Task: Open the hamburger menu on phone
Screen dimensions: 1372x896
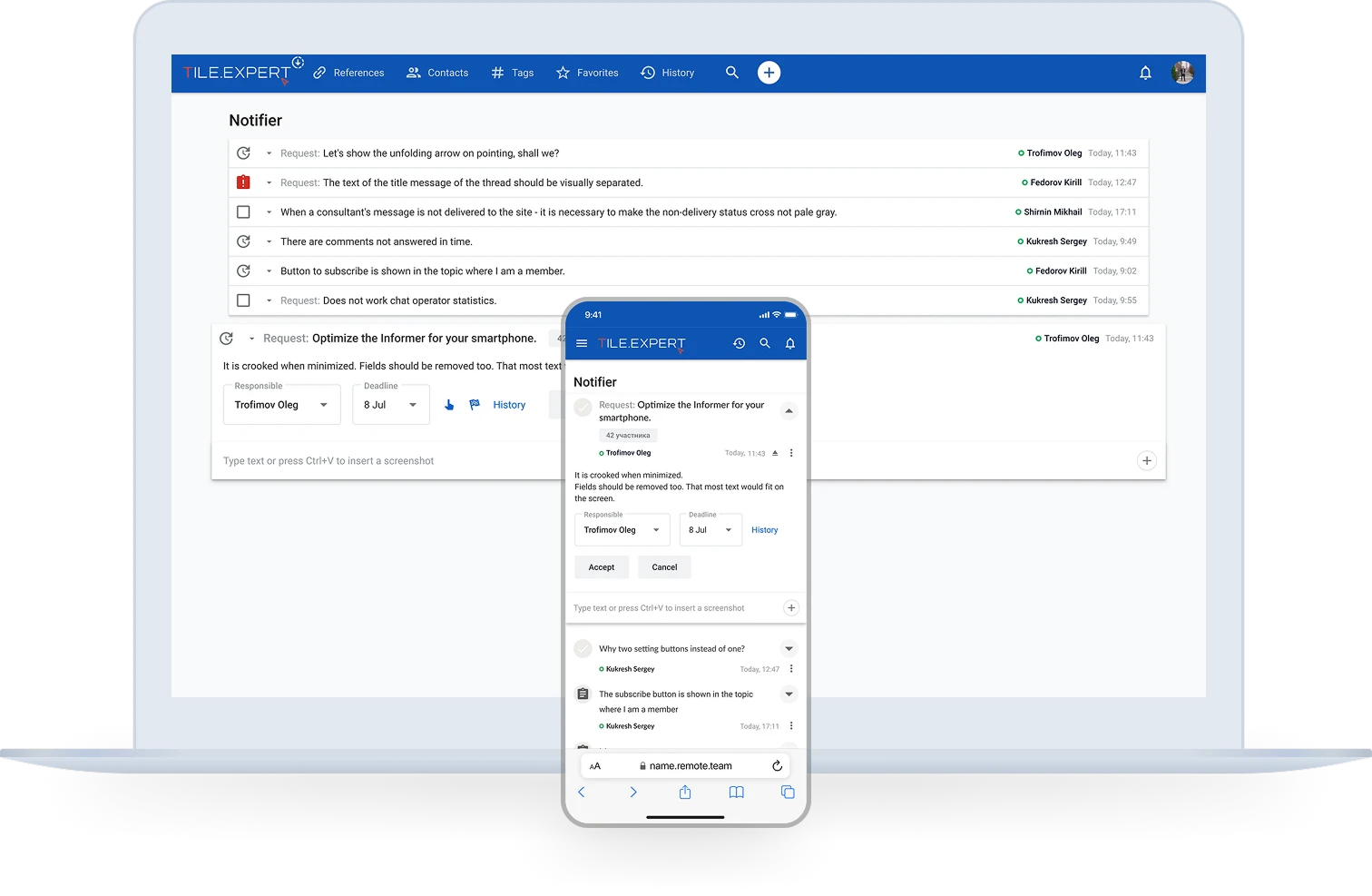Action: click(x=582, y=343)
